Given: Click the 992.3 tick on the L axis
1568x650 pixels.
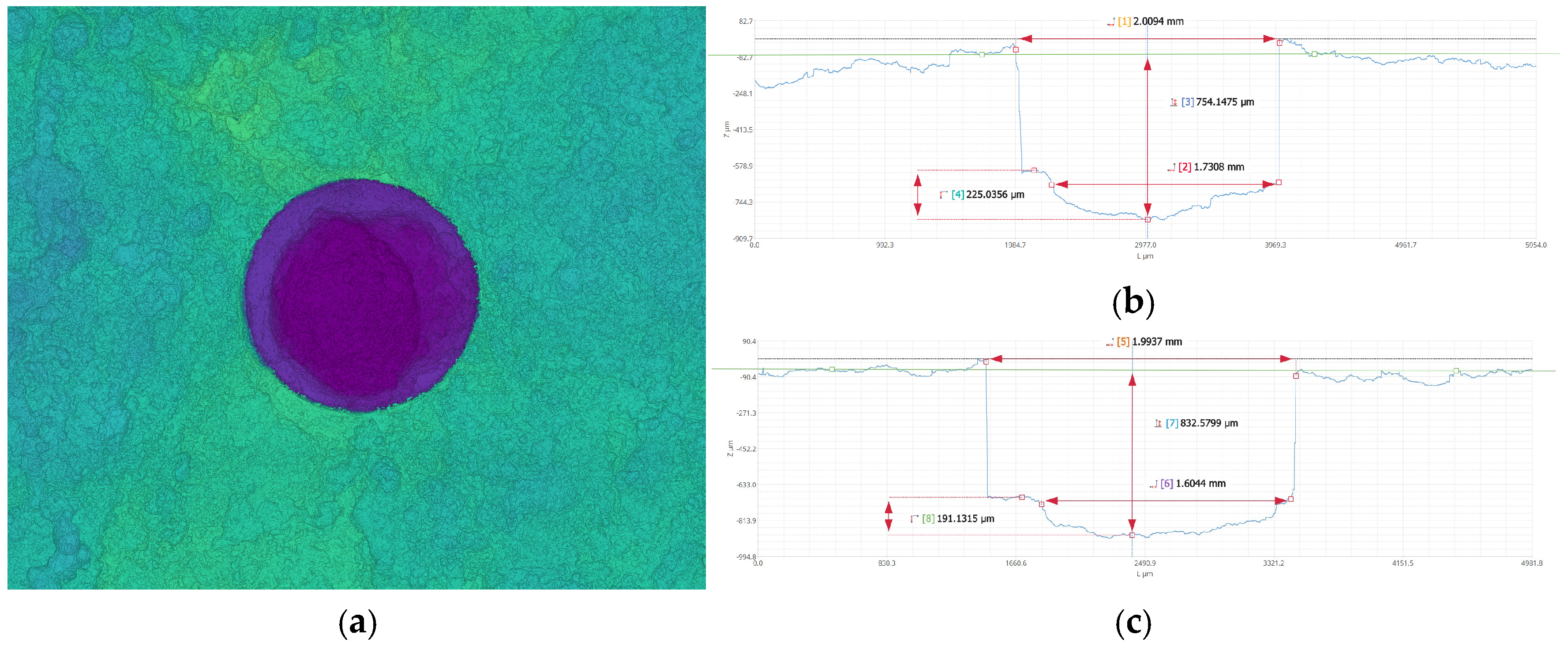Looking at the screenshot, I should point(885,245).
